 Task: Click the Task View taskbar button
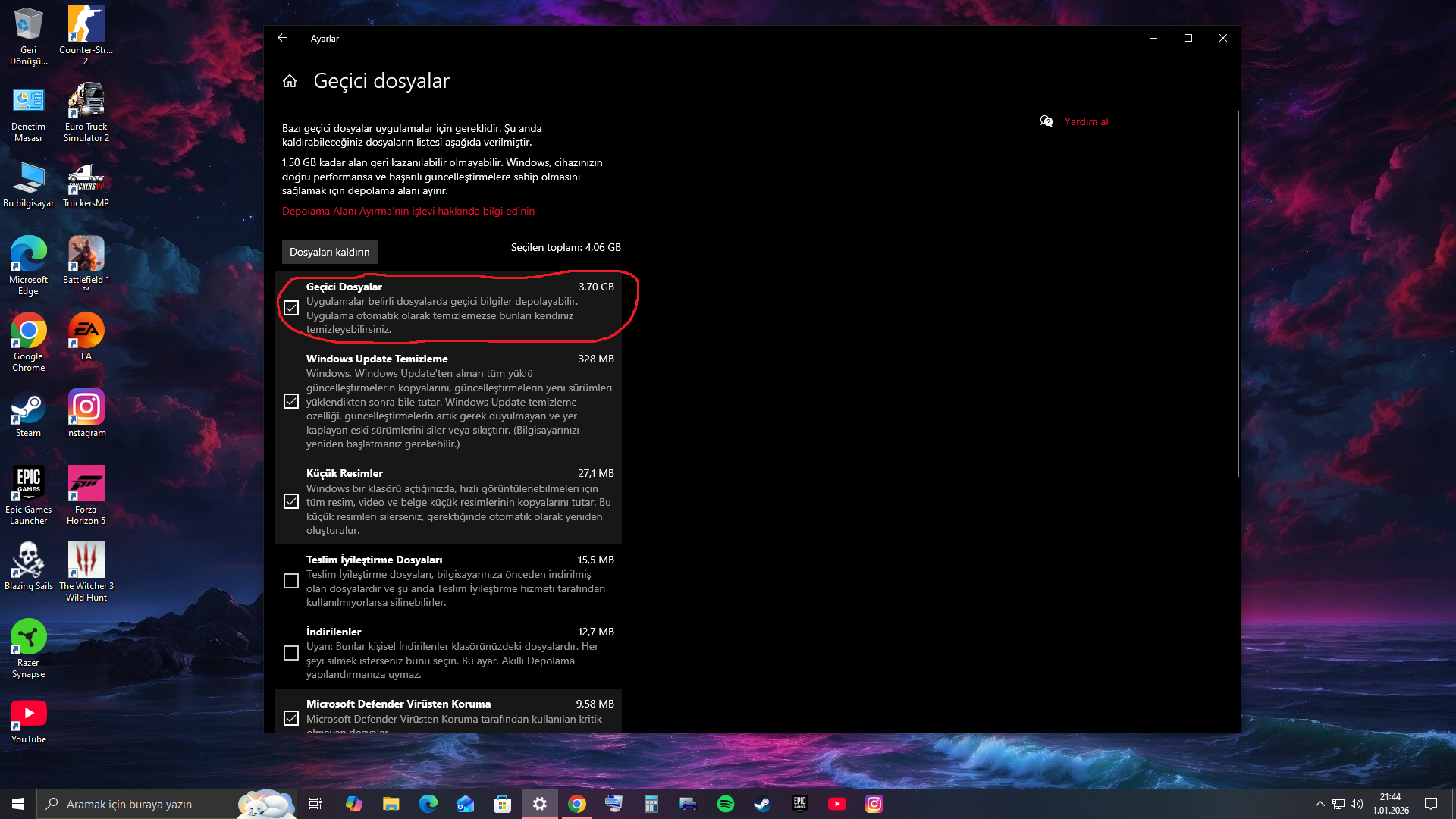coord(315,804)
